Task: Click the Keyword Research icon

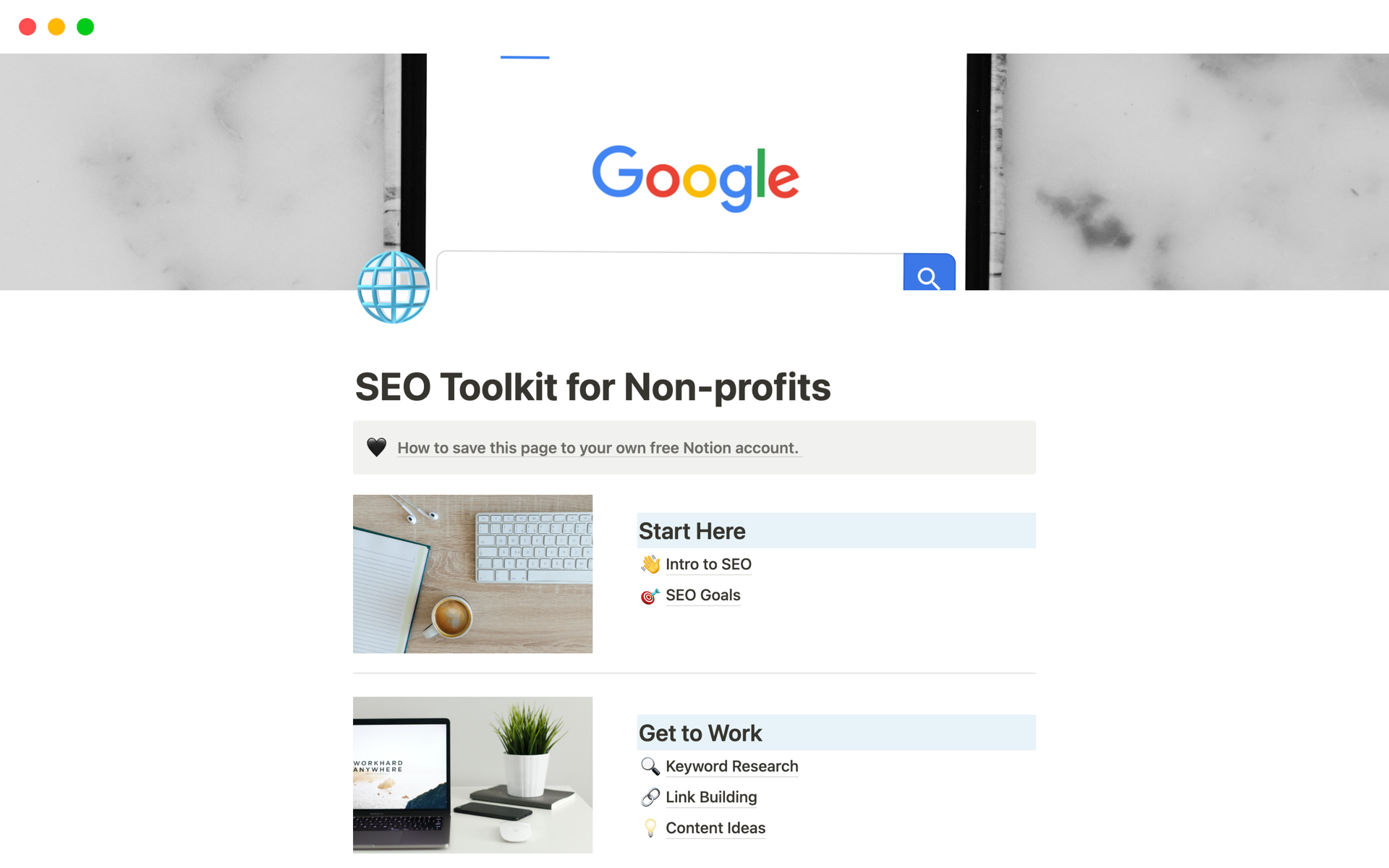Action: click(647, 765)
